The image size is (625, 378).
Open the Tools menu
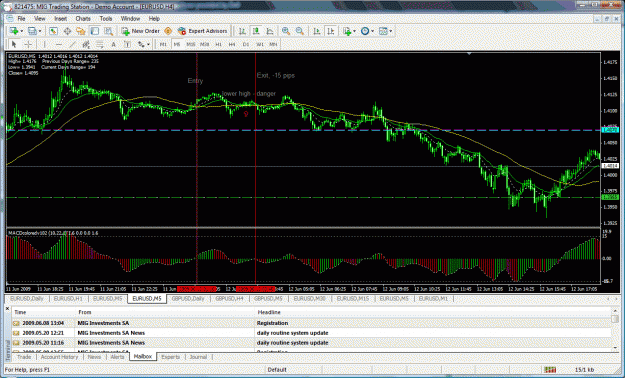tap(106, 19)
